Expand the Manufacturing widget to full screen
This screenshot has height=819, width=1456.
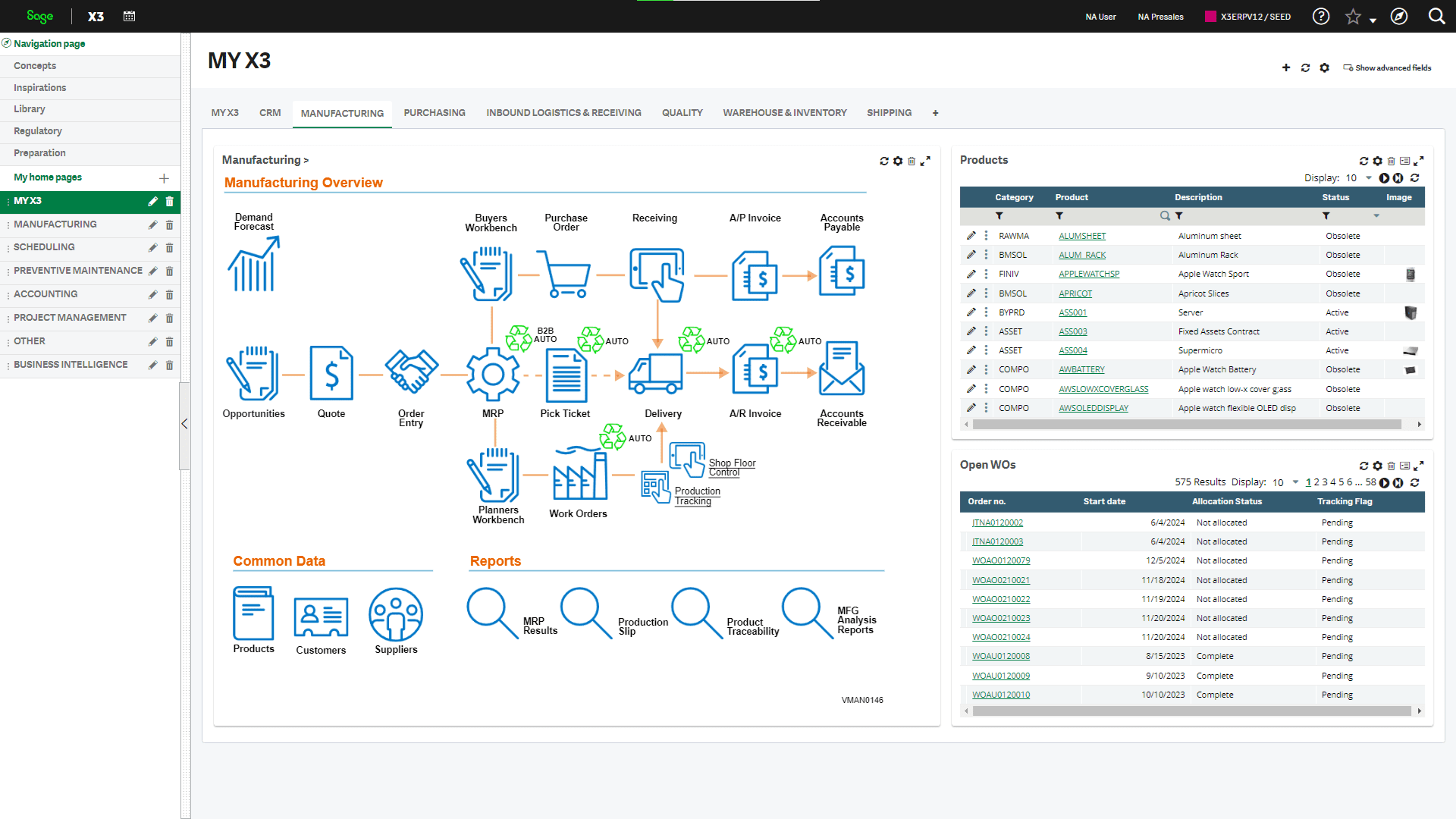pos(926,162)
